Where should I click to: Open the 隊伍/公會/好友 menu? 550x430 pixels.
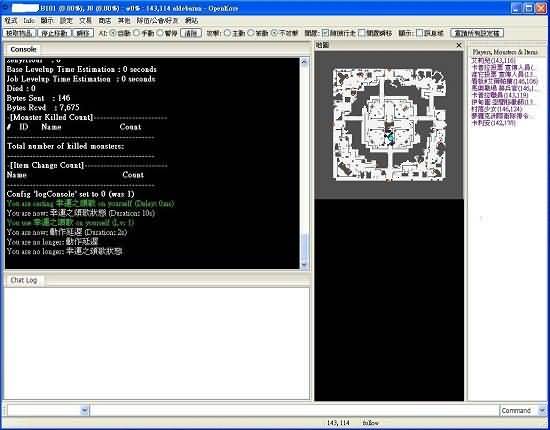[x=157, y=21]
